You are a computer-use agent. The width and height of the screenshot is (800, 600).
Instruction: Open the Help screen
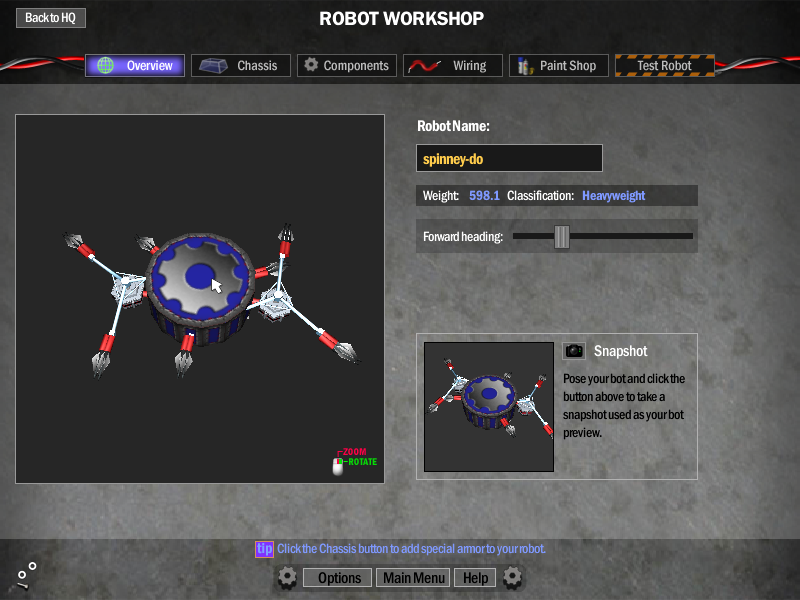[x=475, y=578]
